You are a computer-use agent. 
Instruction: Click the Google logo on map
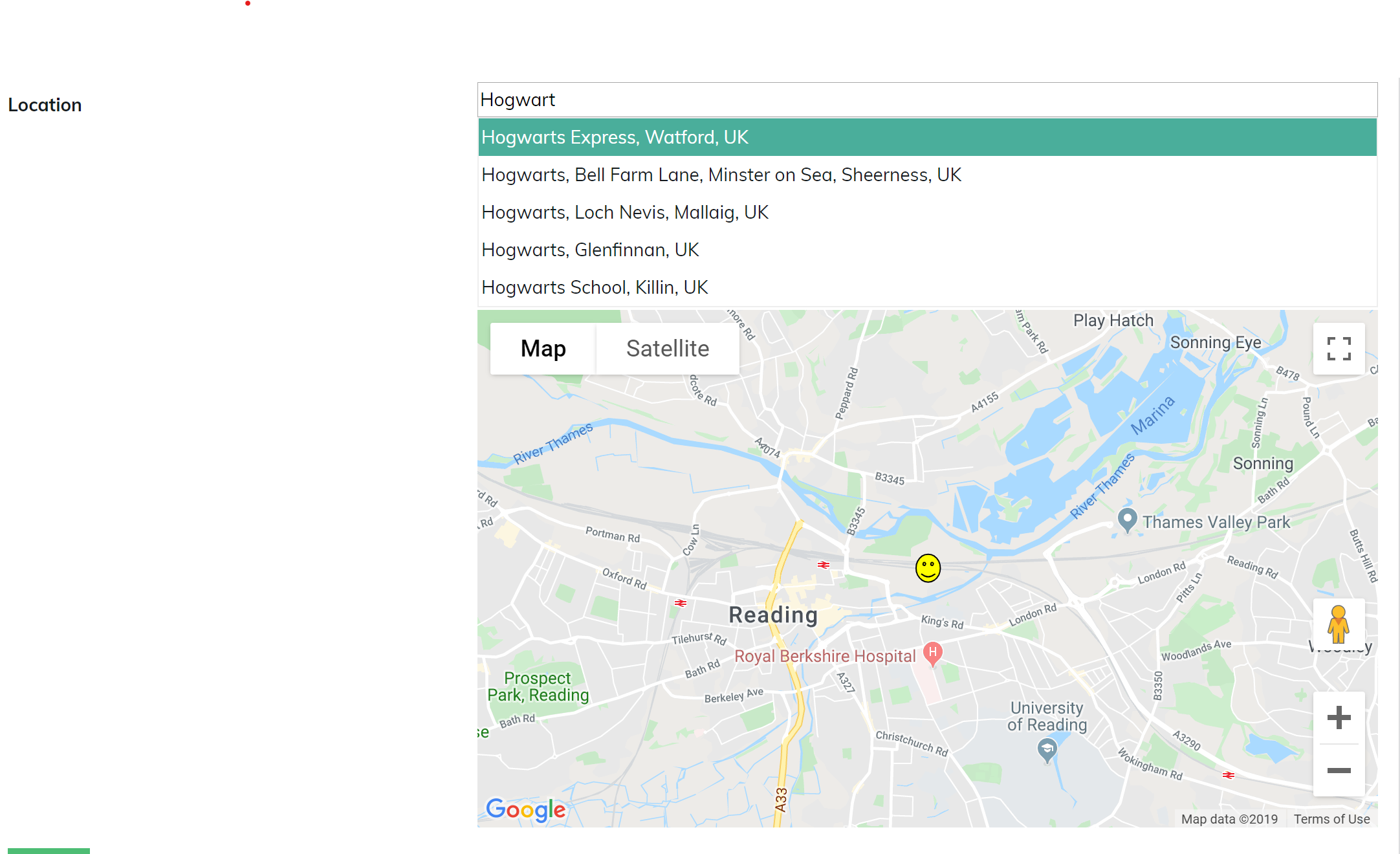point(525,809)
